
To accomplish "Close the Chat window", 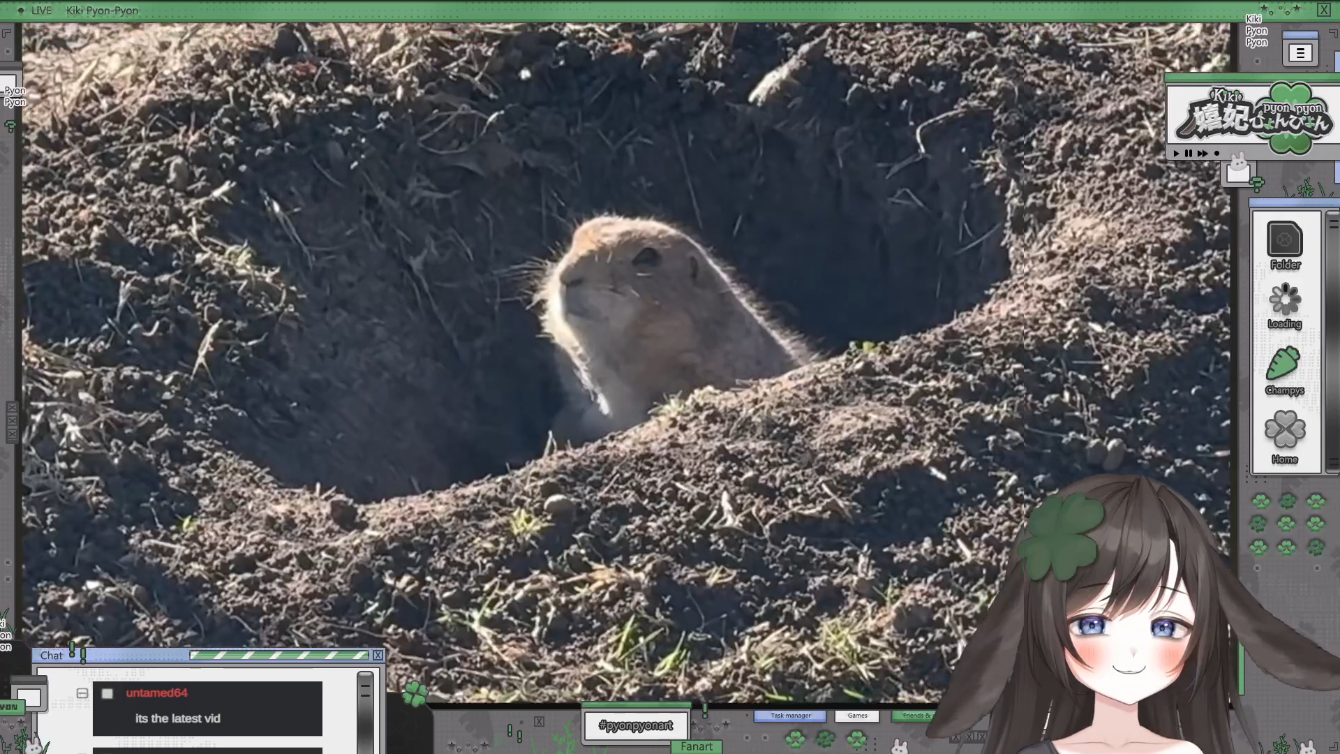I will [377, 656].
